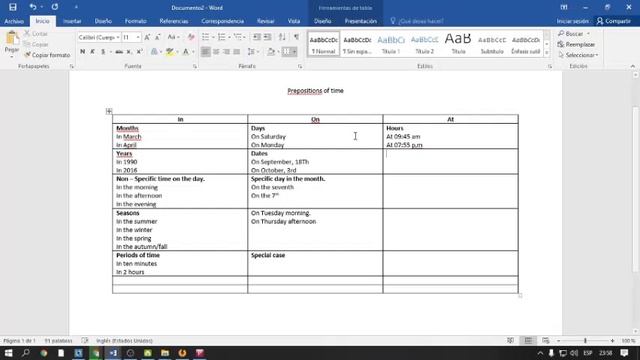Screen dimensions: 640x360
Task: Open the font name dropdown Calibri
Action: click(x=118, y=38)
